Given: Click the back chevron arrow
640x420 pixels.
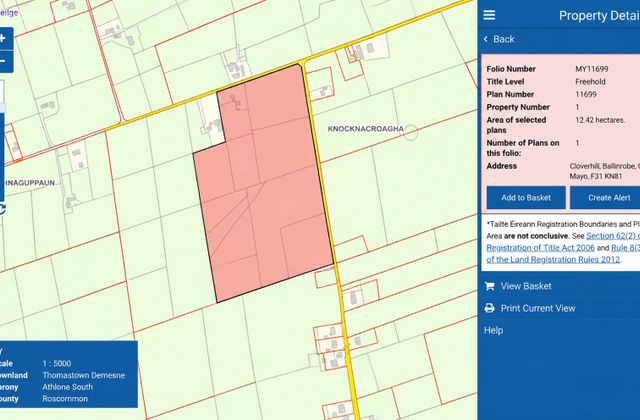Looking at the screenshot, I should [x=486, y=39].
